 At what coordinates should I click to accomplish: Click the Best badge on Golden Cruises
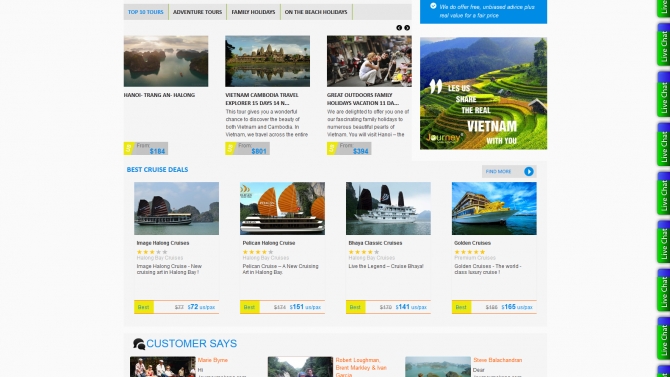pos(462,307)
